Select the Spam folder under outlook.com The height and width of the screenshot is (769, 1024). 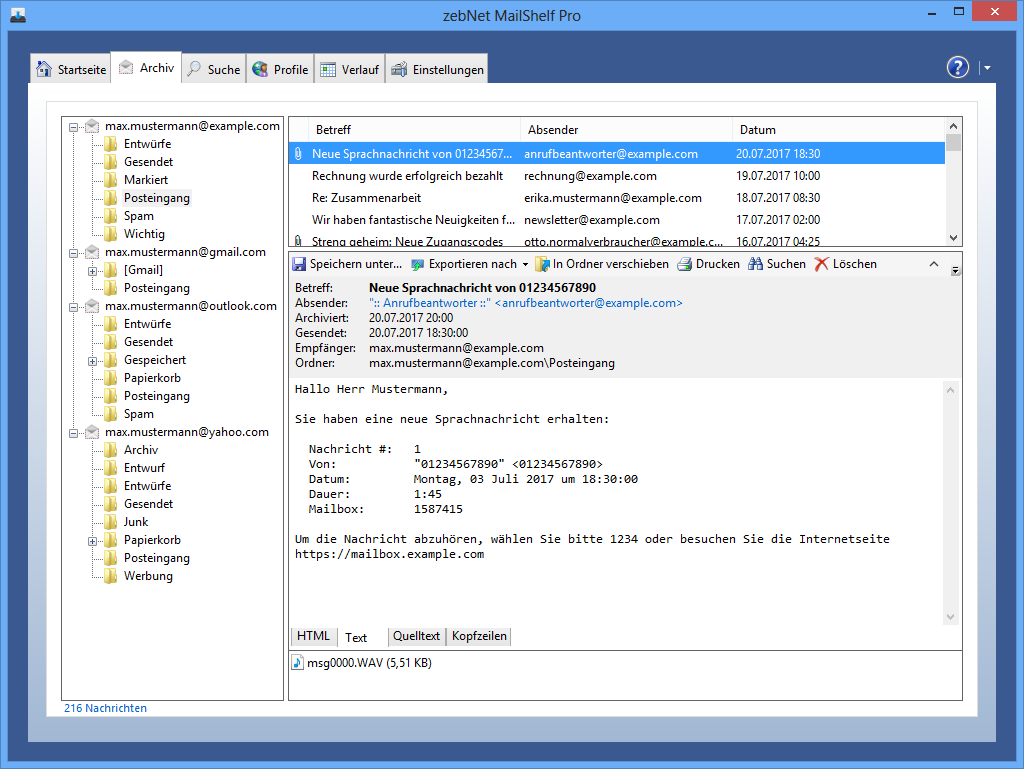139,414
